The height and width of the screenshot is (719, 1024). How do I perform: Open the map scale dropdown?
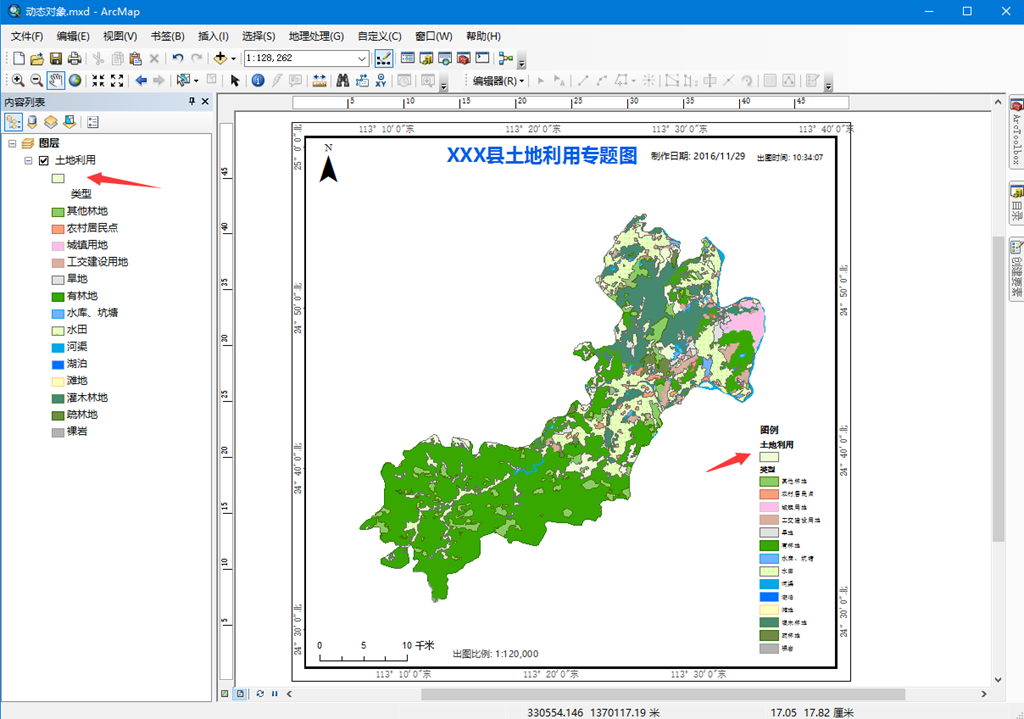(x=362, y=58)
